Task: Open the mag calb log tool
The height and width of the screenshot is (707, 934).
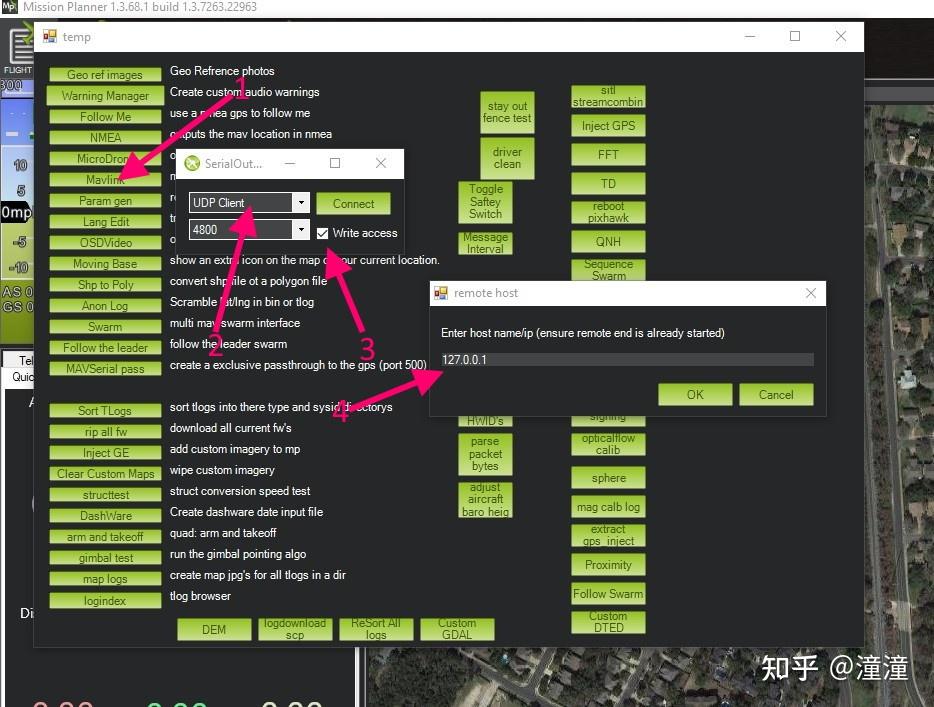Action: (608, 506)
